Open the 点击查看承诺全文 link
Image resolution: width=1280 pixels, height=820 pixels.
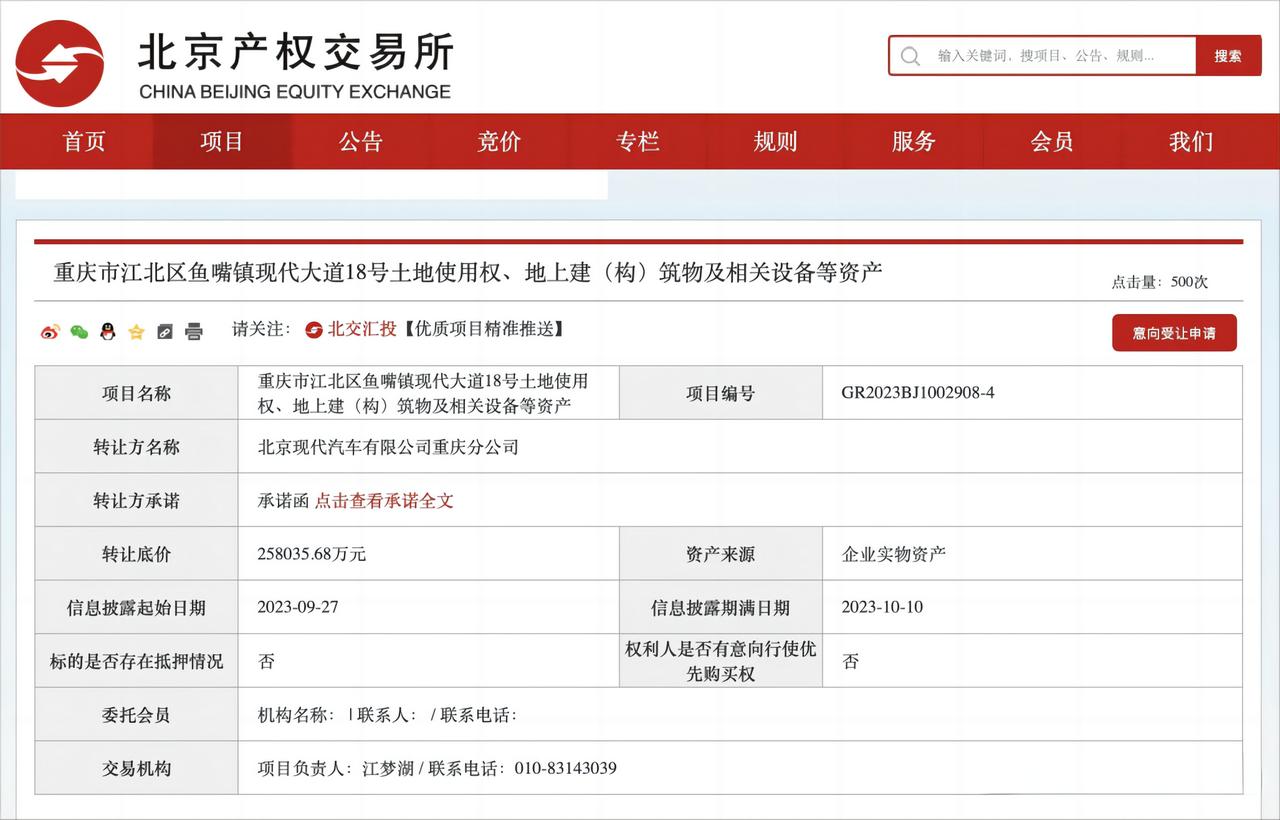pyautogui.click(x=384, y=501)
